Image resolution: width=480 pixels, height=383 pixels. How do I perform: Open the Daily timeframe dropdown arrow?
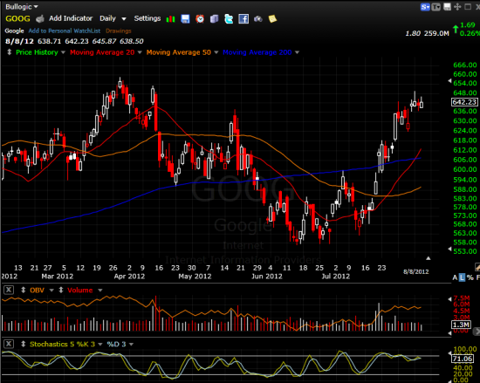click(x=124, y=19)
